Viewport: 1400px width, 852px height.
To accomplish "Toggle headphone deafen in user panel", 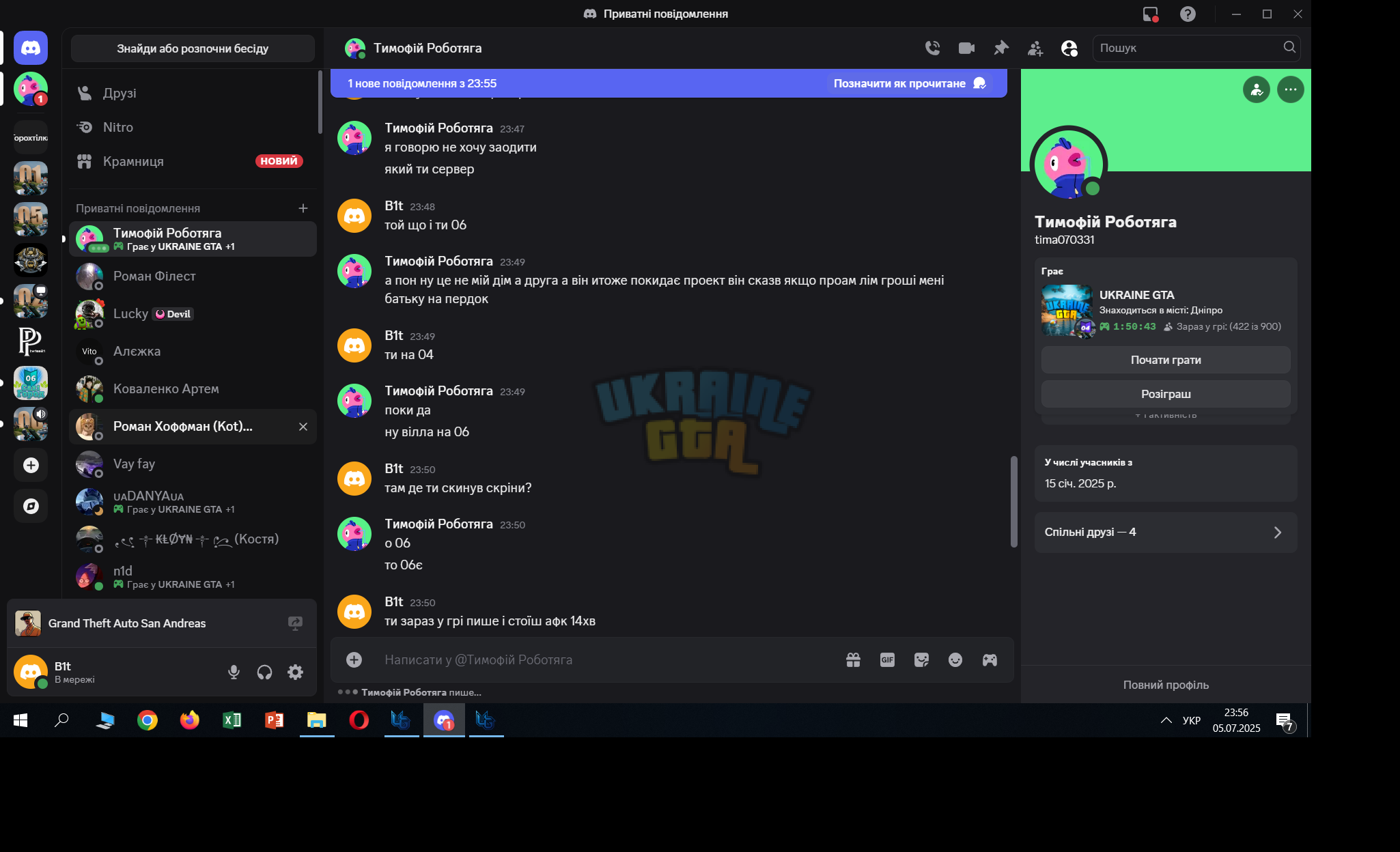I will (x=264, y=672).
